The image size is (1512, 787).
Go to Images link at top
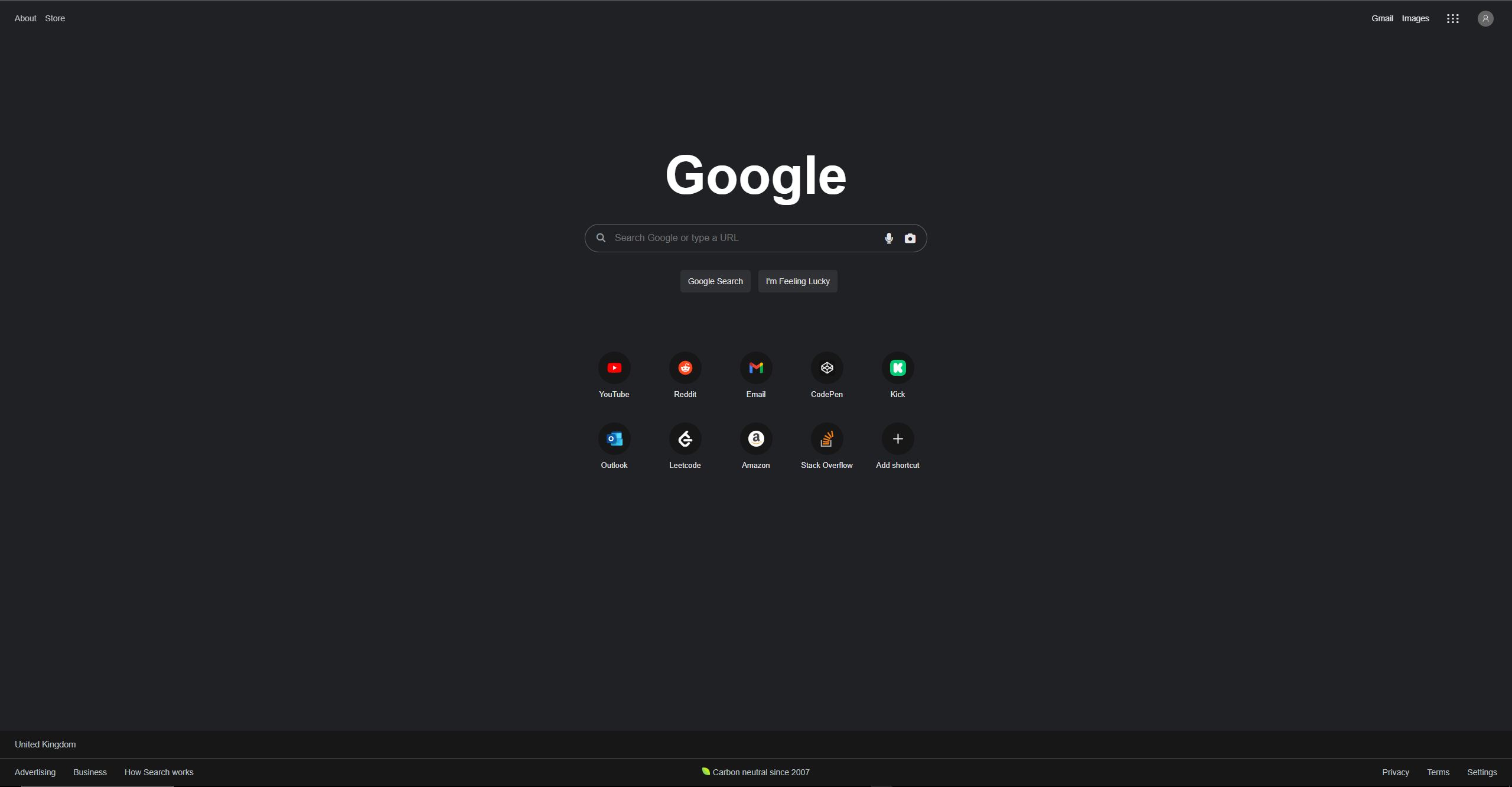(x=1416, y=18)
